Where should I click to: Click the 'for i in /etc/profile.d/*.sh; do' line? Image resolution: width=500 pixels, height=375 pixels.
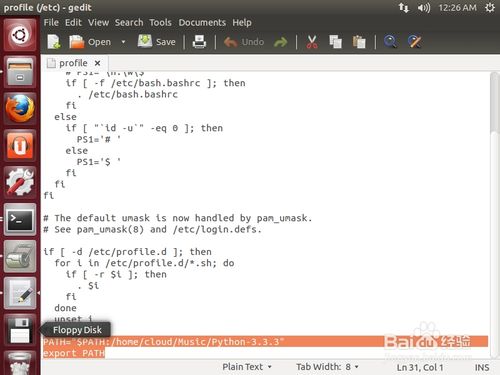144,263
